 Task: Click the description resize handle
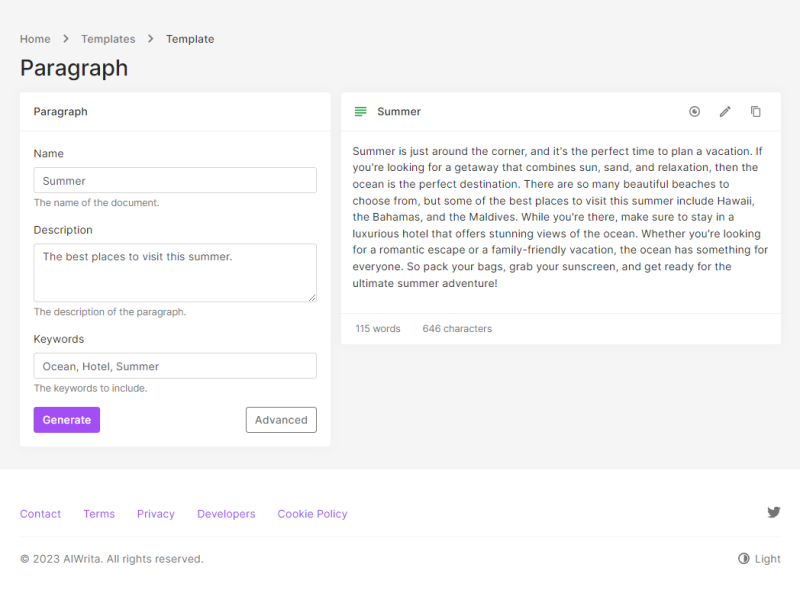[x=312, y=297]
